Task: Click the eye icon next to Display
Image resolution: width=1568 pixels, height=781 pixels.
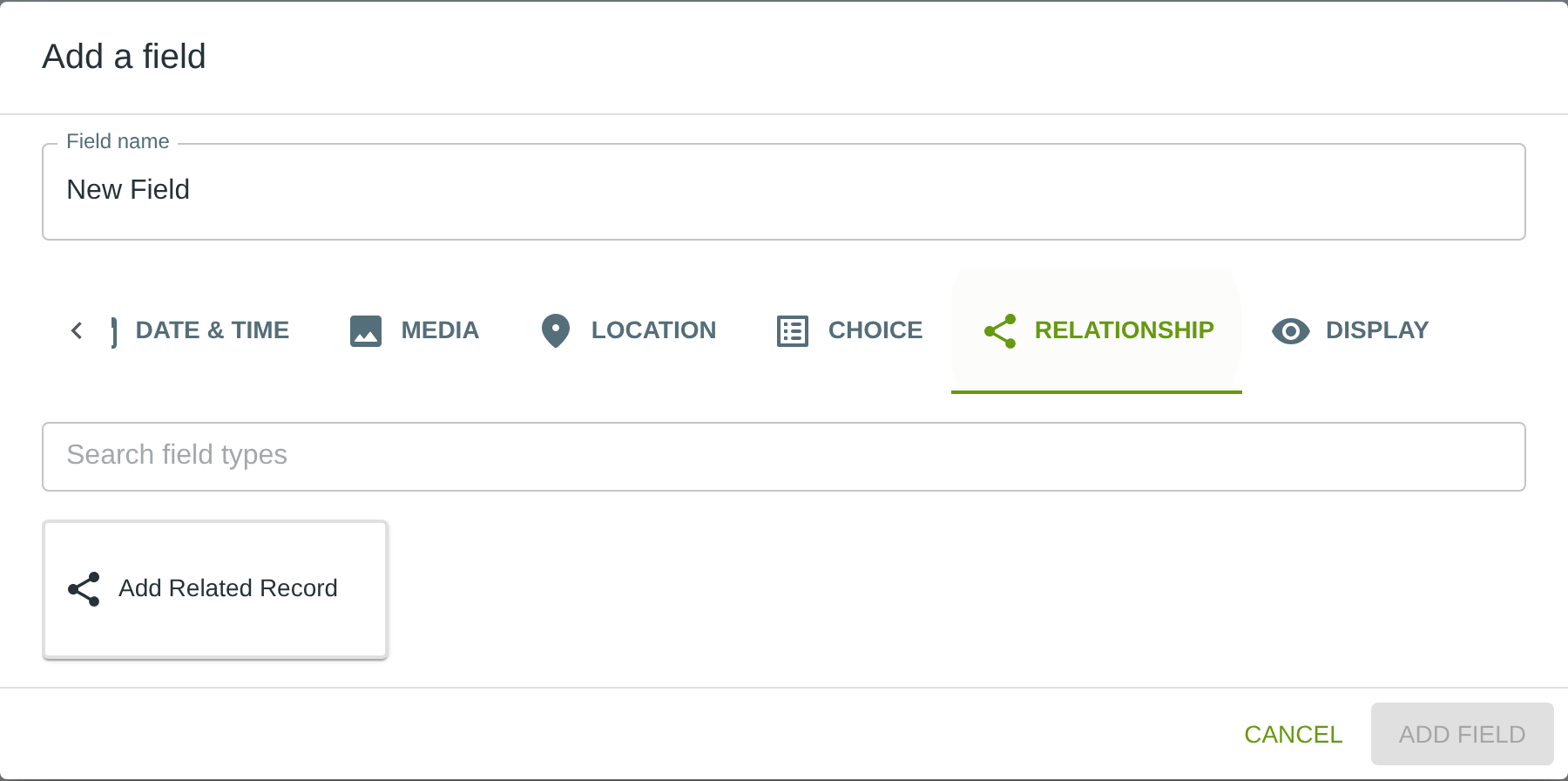Action: click(1290, 331)
